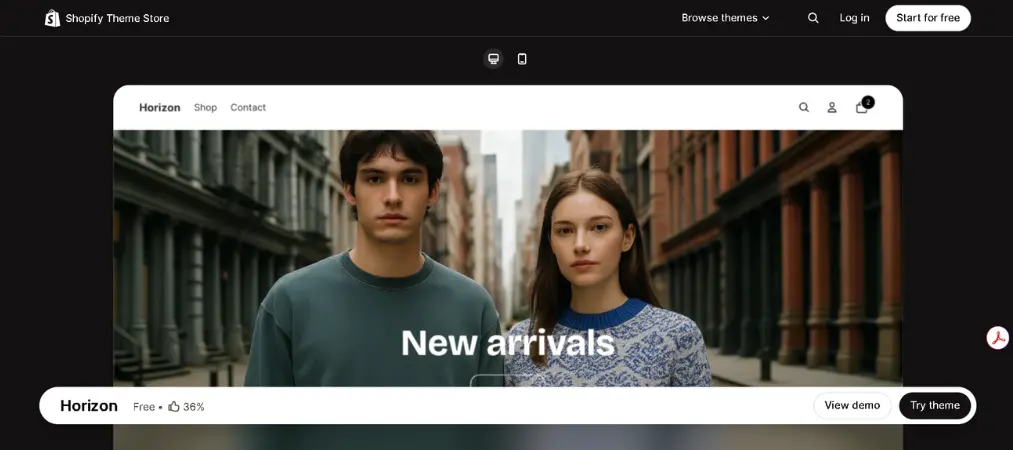Click the red Adobe Acrobat extension icon
This screenshot has height=450, width=1013.
click(998, 338)
